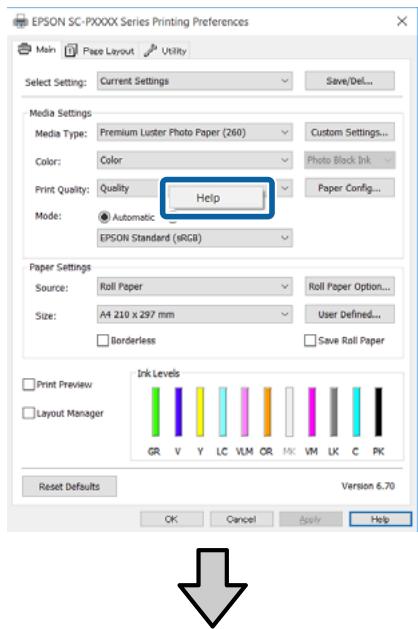Click the Help button at dialog bottom

[x=380, y=519]
